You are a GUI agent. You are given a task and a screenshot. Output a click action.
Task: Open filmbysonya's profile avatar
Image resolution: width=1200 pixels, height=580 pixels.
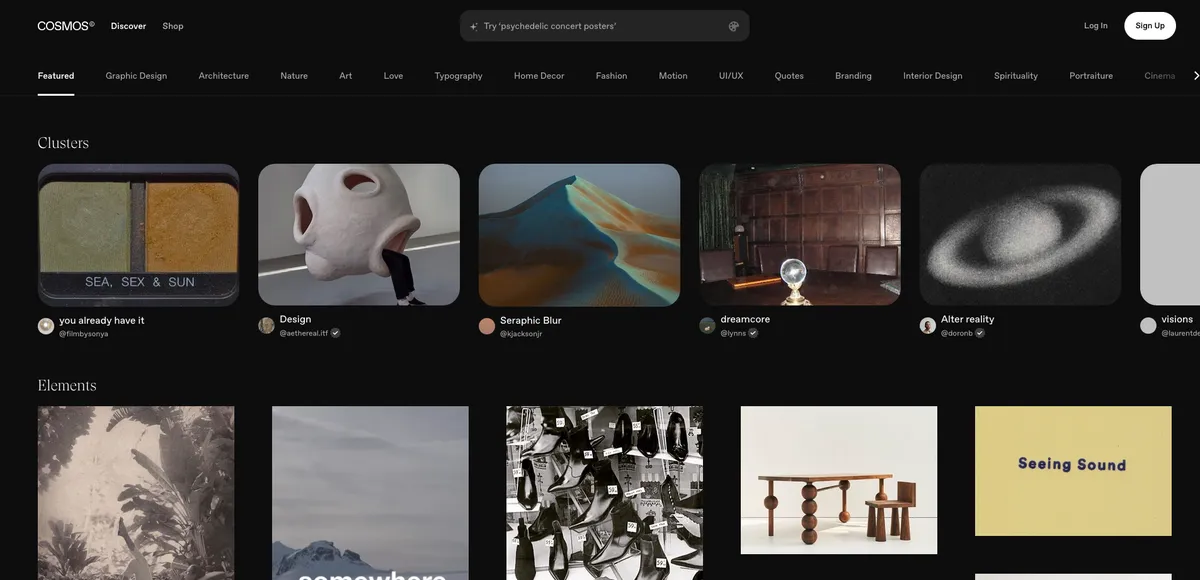click(x=46, y=326)
